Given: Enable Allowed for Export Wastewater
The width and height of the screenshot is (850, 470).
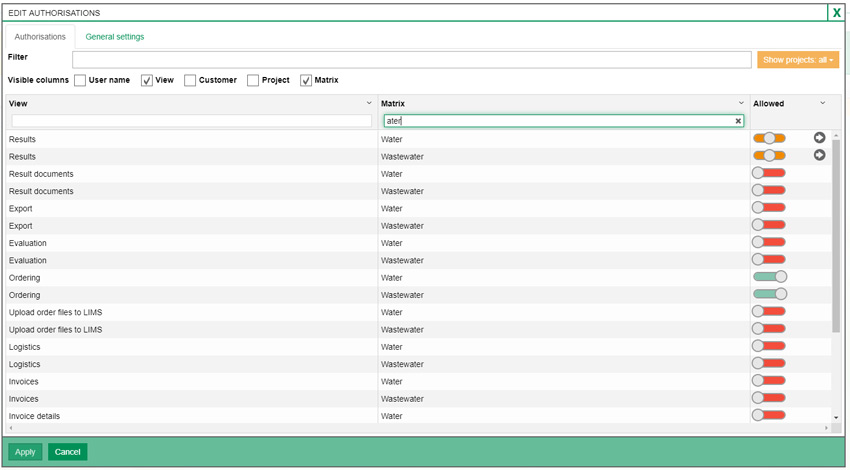Looking at the screenshot, I should [x=769, y=225].
